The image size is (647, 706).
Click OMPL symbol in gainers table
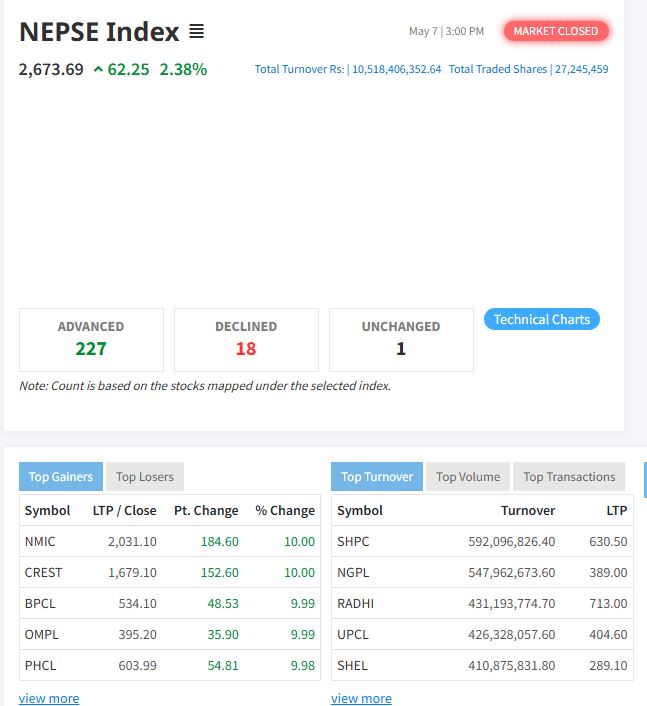42,634
